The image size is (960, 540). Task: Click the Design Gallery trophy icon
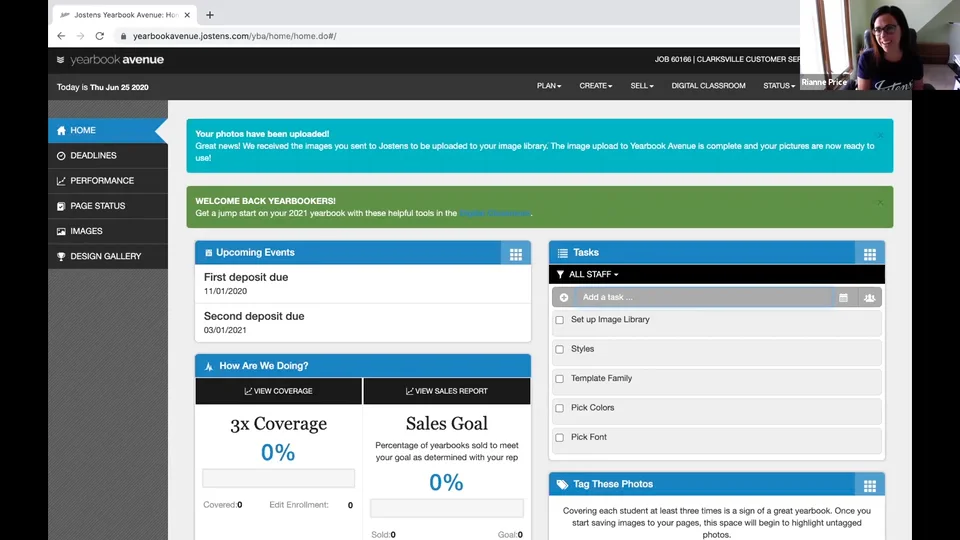[x=61, y=256]
